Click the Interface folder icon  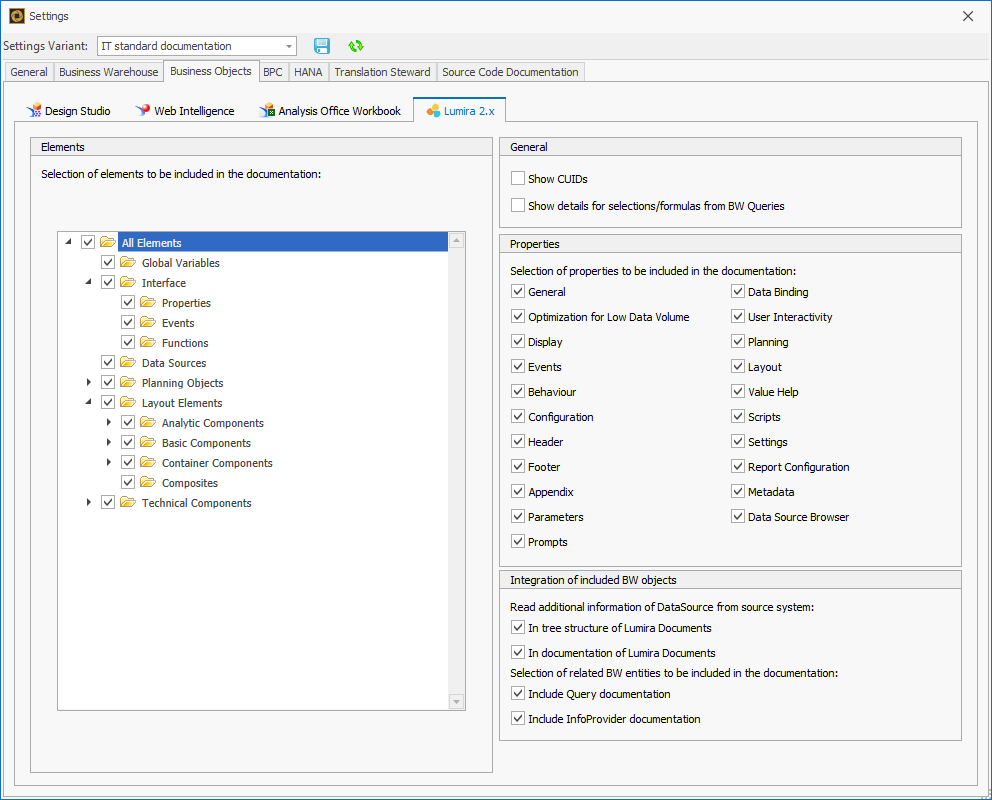(127, 282)
